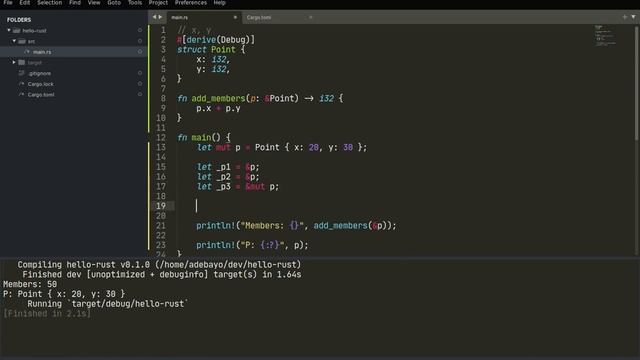640x360 pixels.
Task: Expand the target folder arrow
Action: [x=14, y=62]
